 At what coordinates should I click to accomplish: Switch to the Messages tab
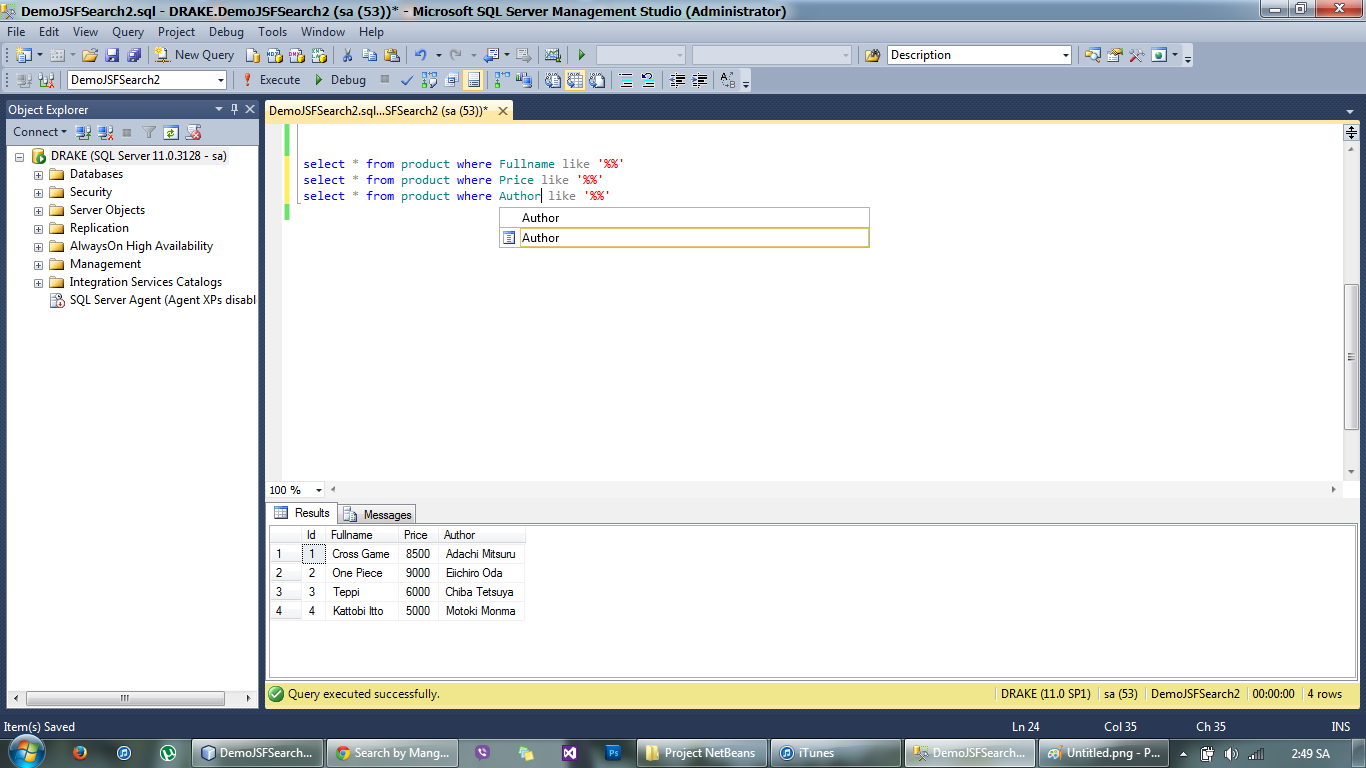click(x=378, y=514)
